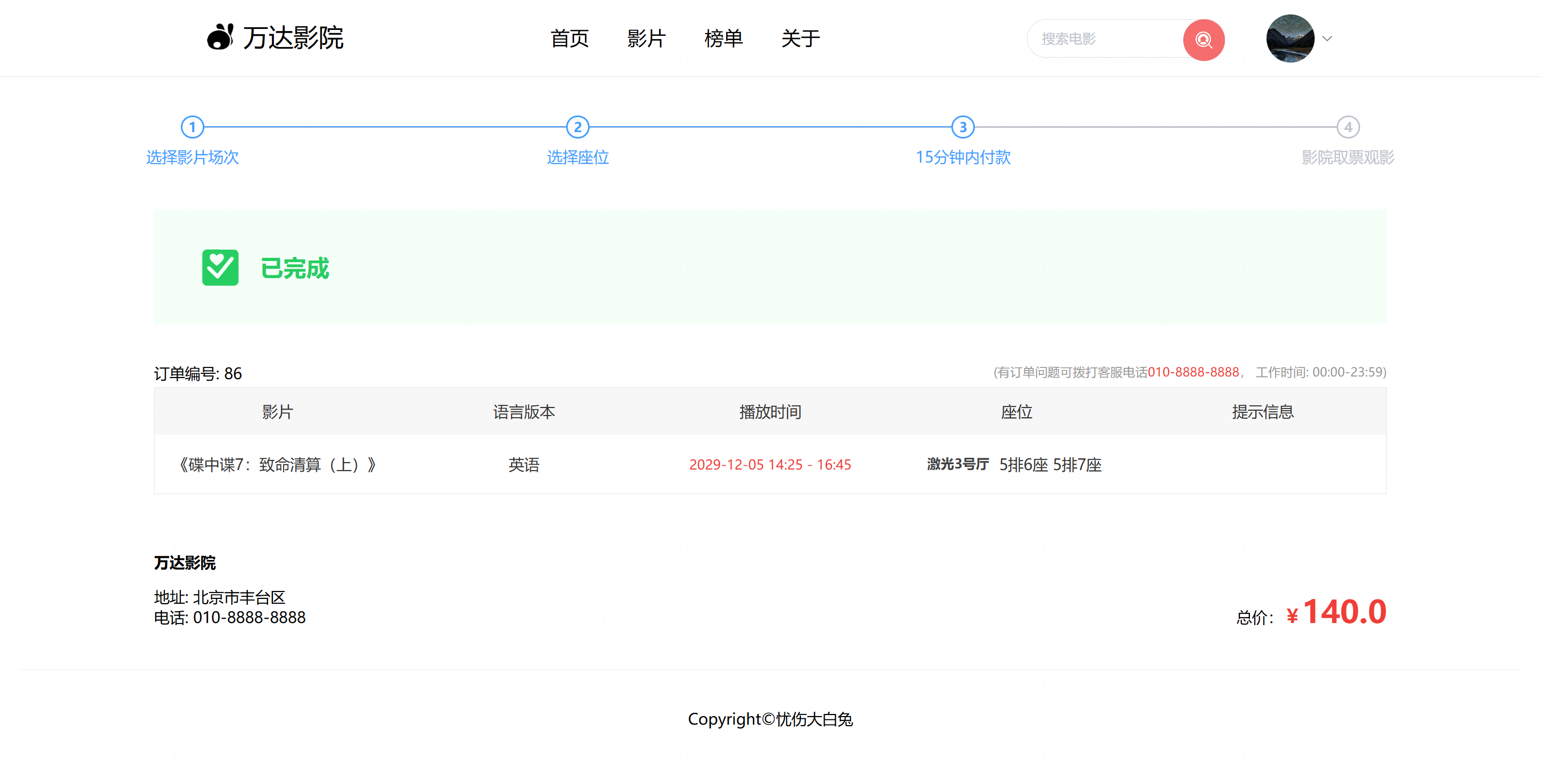Expand the user account dropdown arrow
1541x784 pixels.
point(1327,39)
